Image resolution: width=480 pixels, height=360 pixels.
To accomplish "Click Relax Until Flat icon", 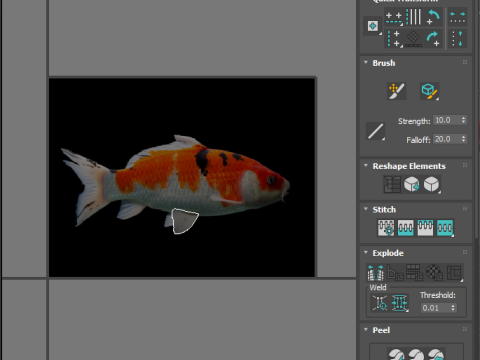I will point(412,184).
